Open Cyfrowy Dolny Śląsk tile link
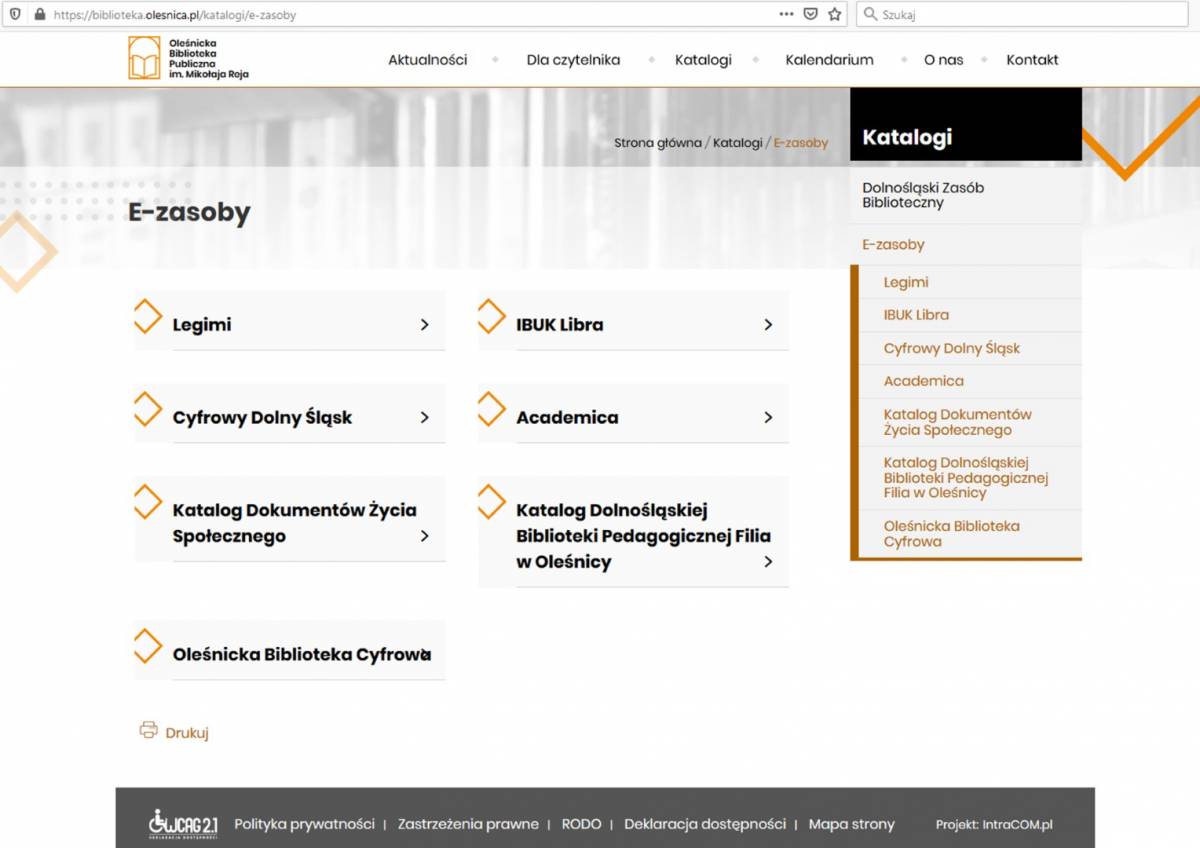This screenshot has width=1200, height=848. [x=262, y=418]
